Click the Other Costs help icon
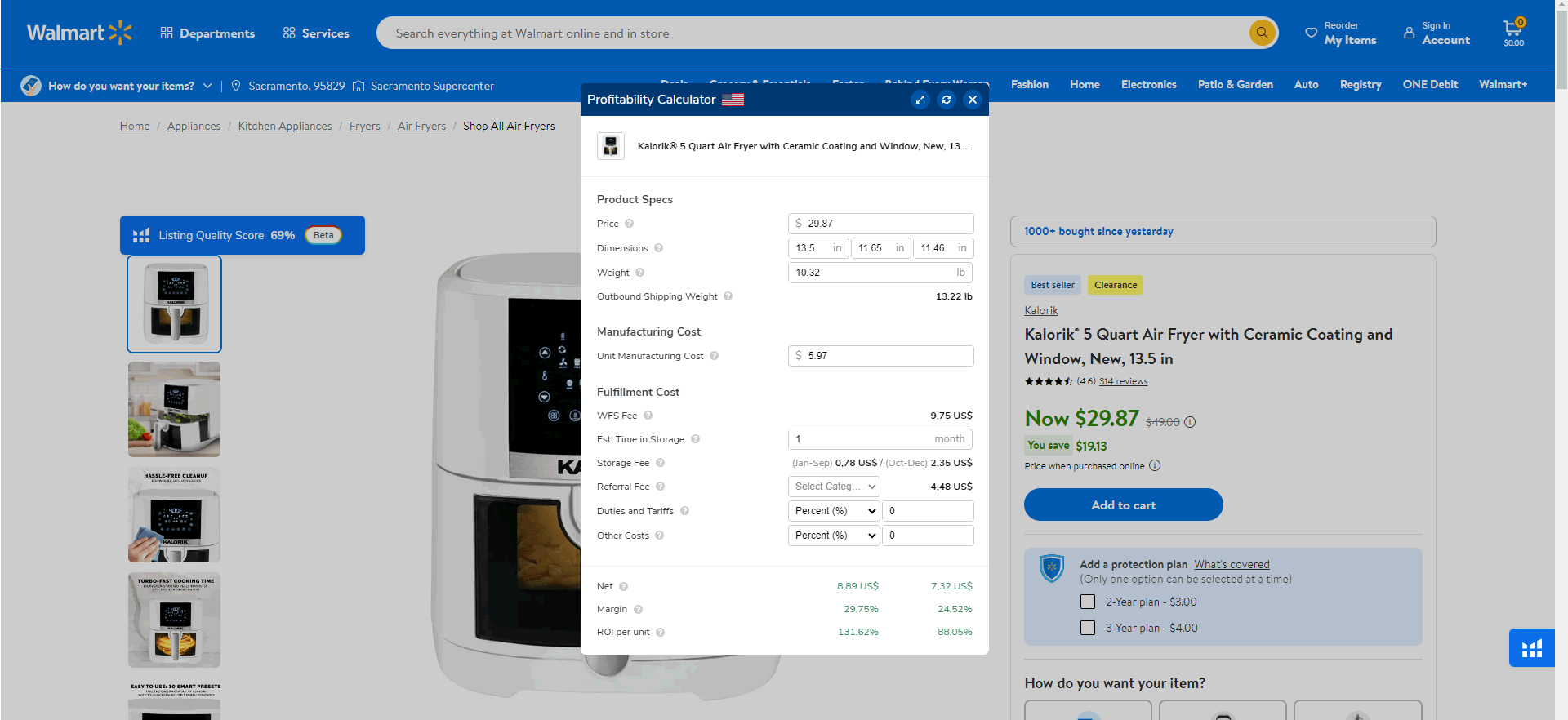This screenshot has height=720, width=1568. 659,536
